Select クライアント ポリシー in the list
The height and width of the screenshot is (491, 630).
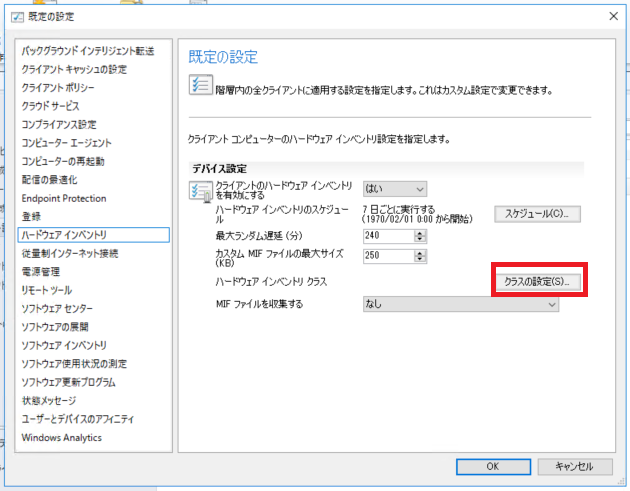coord(60,87)
